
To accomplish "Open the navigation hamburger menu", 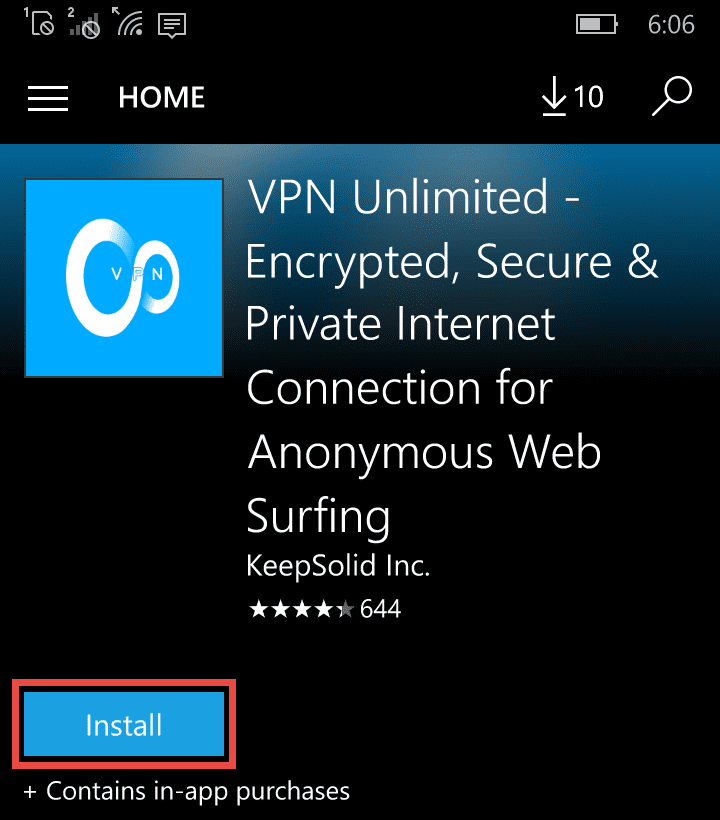I will click(x=47, y=97).
